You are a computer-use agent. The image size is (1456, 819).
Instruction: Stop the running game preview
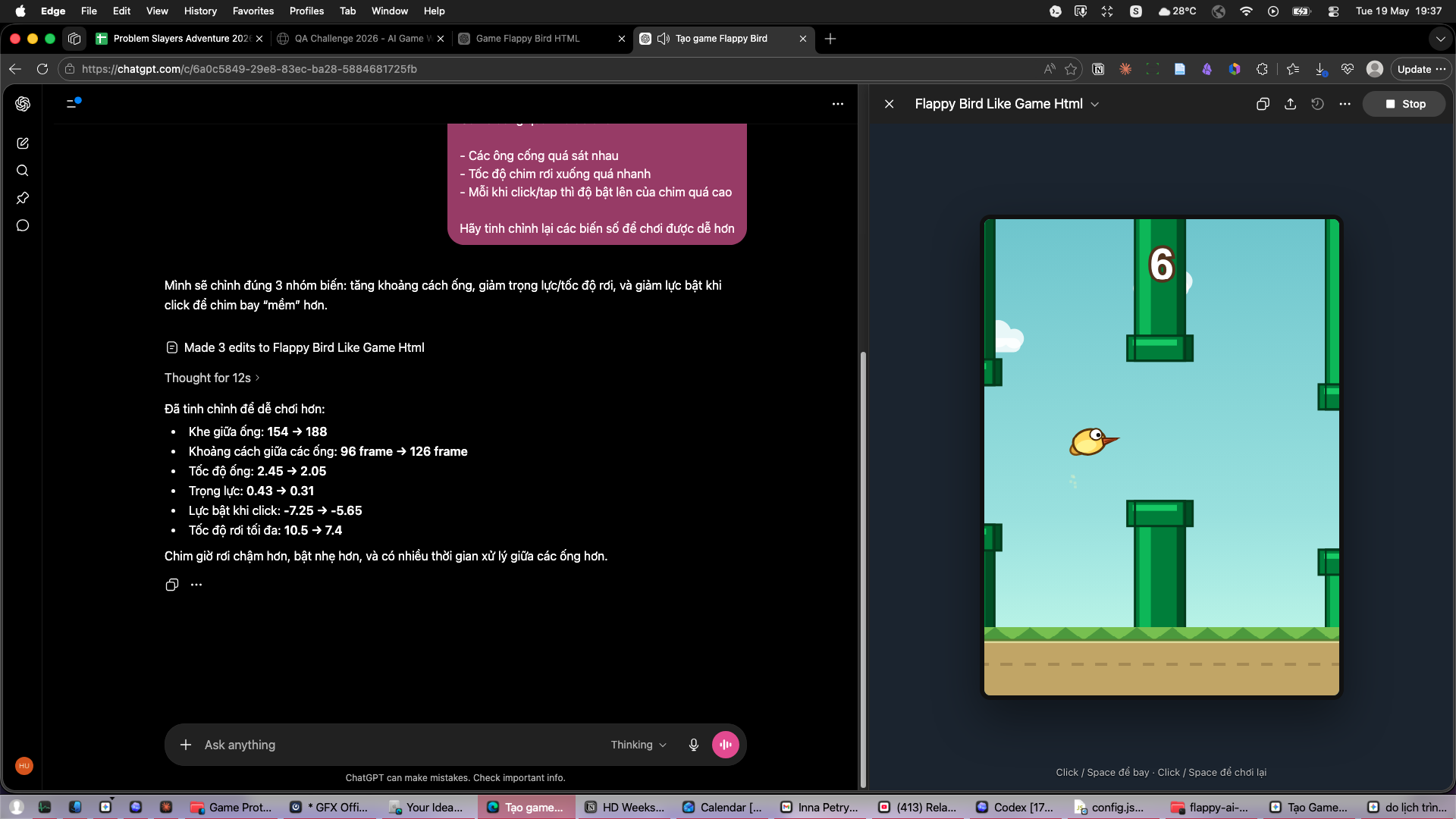coord(1404,104)
